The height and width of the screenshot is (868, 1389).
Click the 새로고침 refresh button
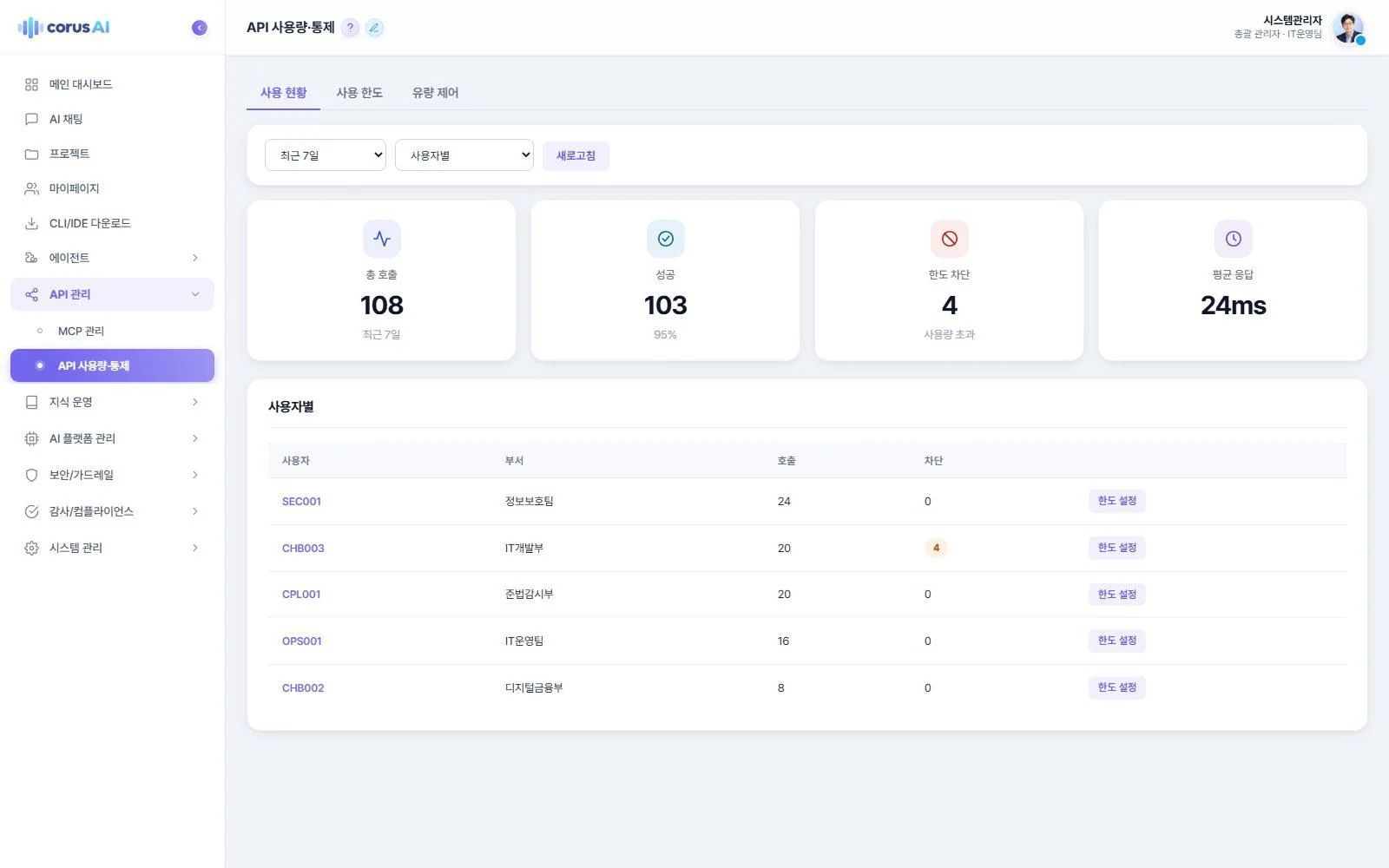pyautogui.click(x=576, y=156)
